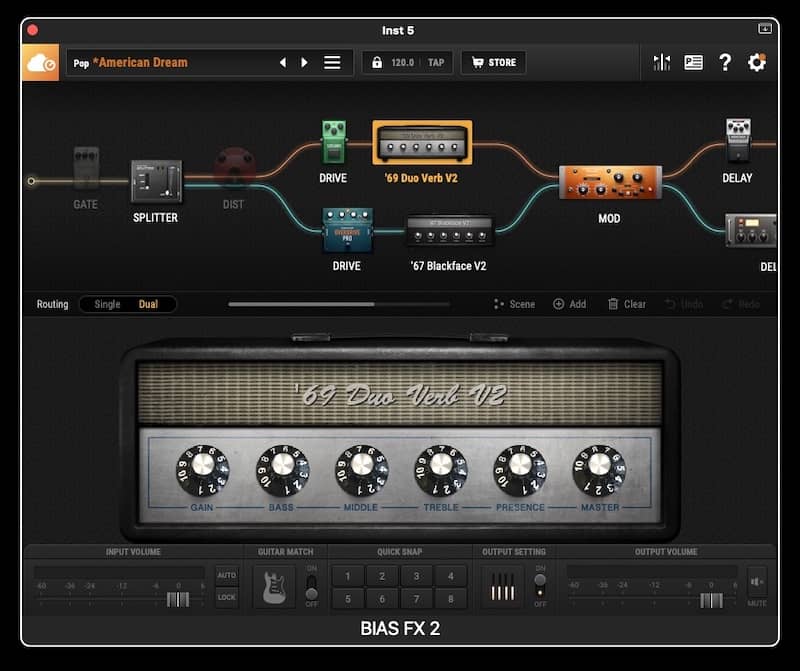800x671 pixels.
Task: Open the MIDI preset card icon
Action: click(693, 62)
